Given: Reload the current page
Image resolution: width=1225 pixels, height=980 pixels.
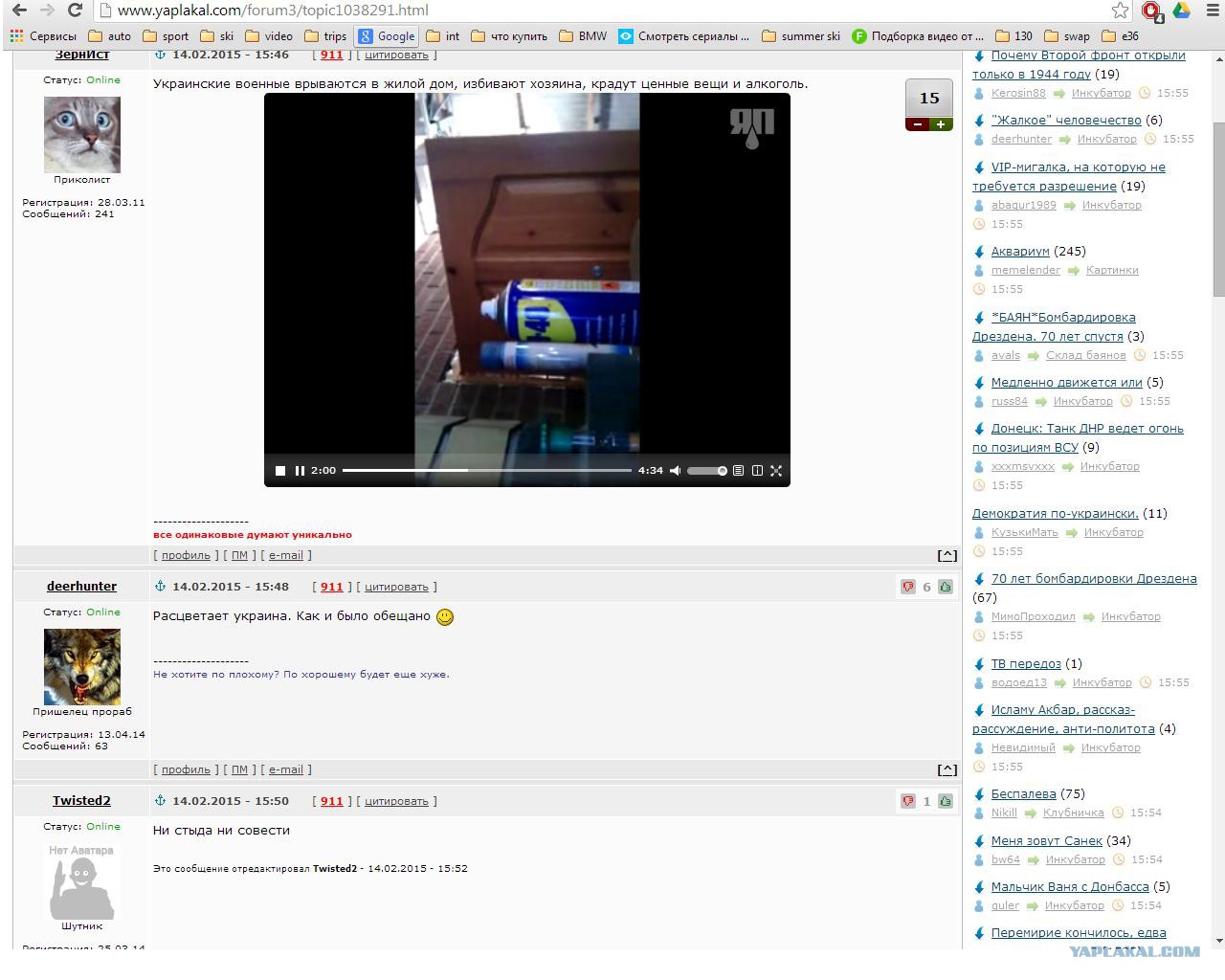Looking at the screenshot, I should [x=75, y=11].
